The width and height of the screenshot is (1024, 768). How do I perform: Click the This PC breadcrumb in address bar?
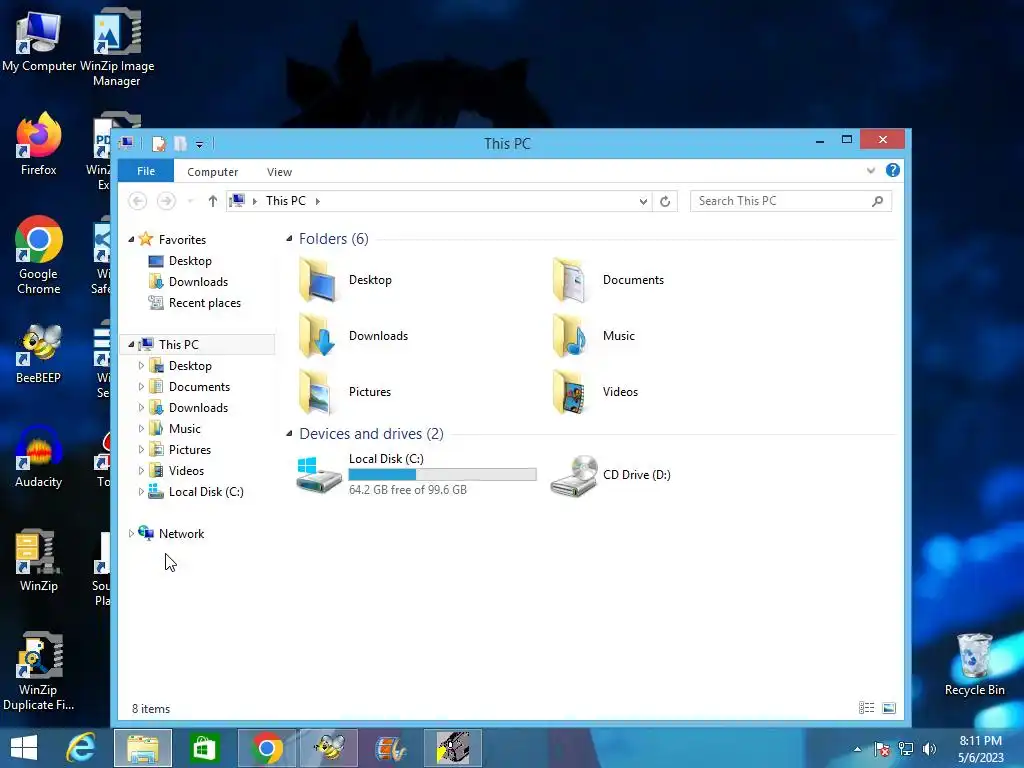(285, 201)
